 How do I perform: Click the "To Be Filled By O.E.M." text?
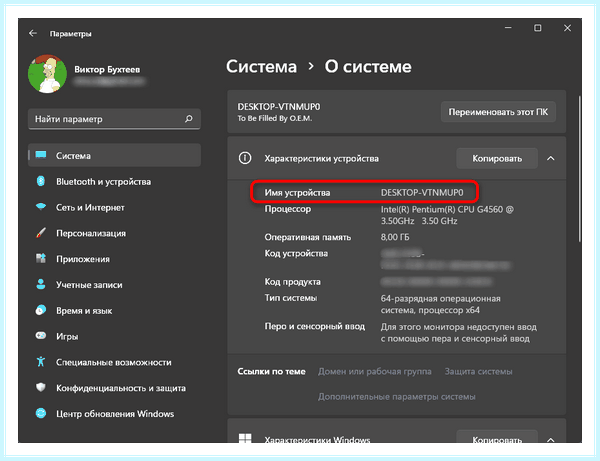click(x=275, y=118)
